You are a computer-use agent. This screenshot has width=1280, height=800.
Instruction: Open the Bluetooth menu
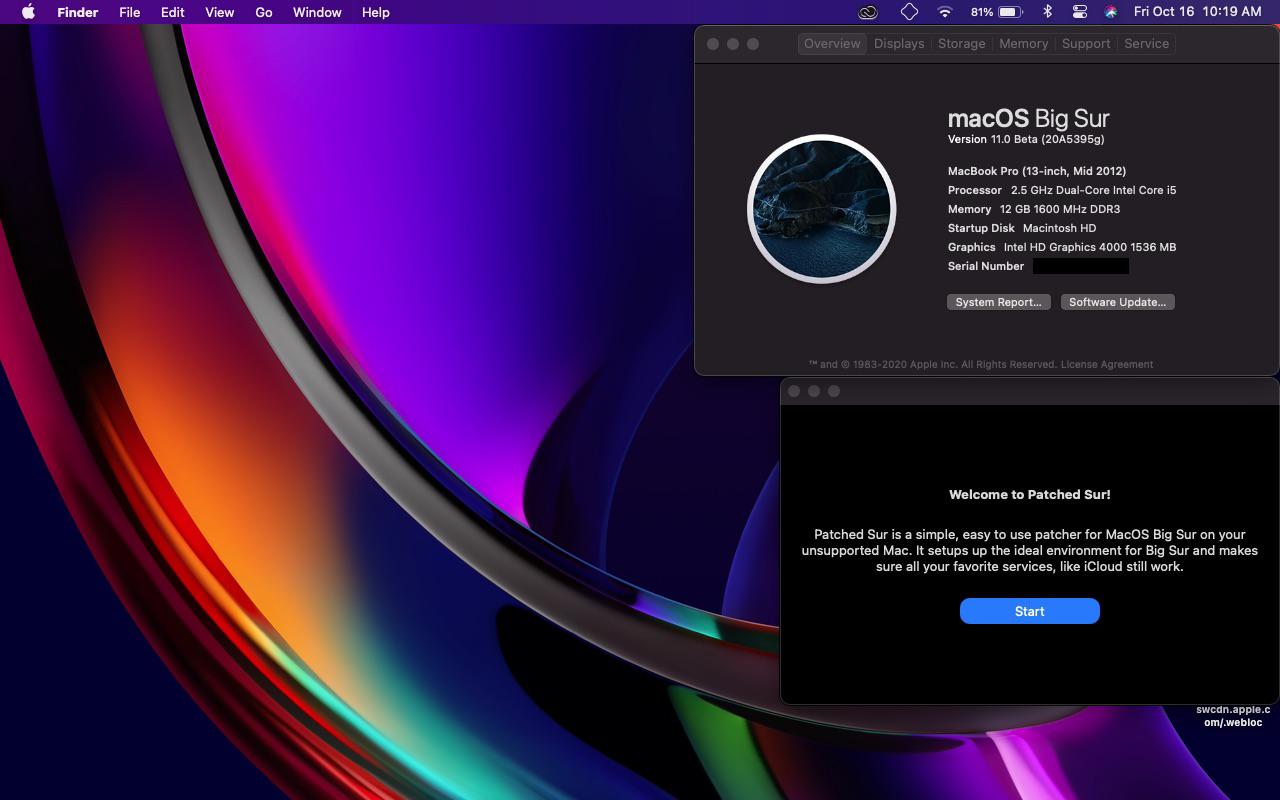[x=1048, y=12]
